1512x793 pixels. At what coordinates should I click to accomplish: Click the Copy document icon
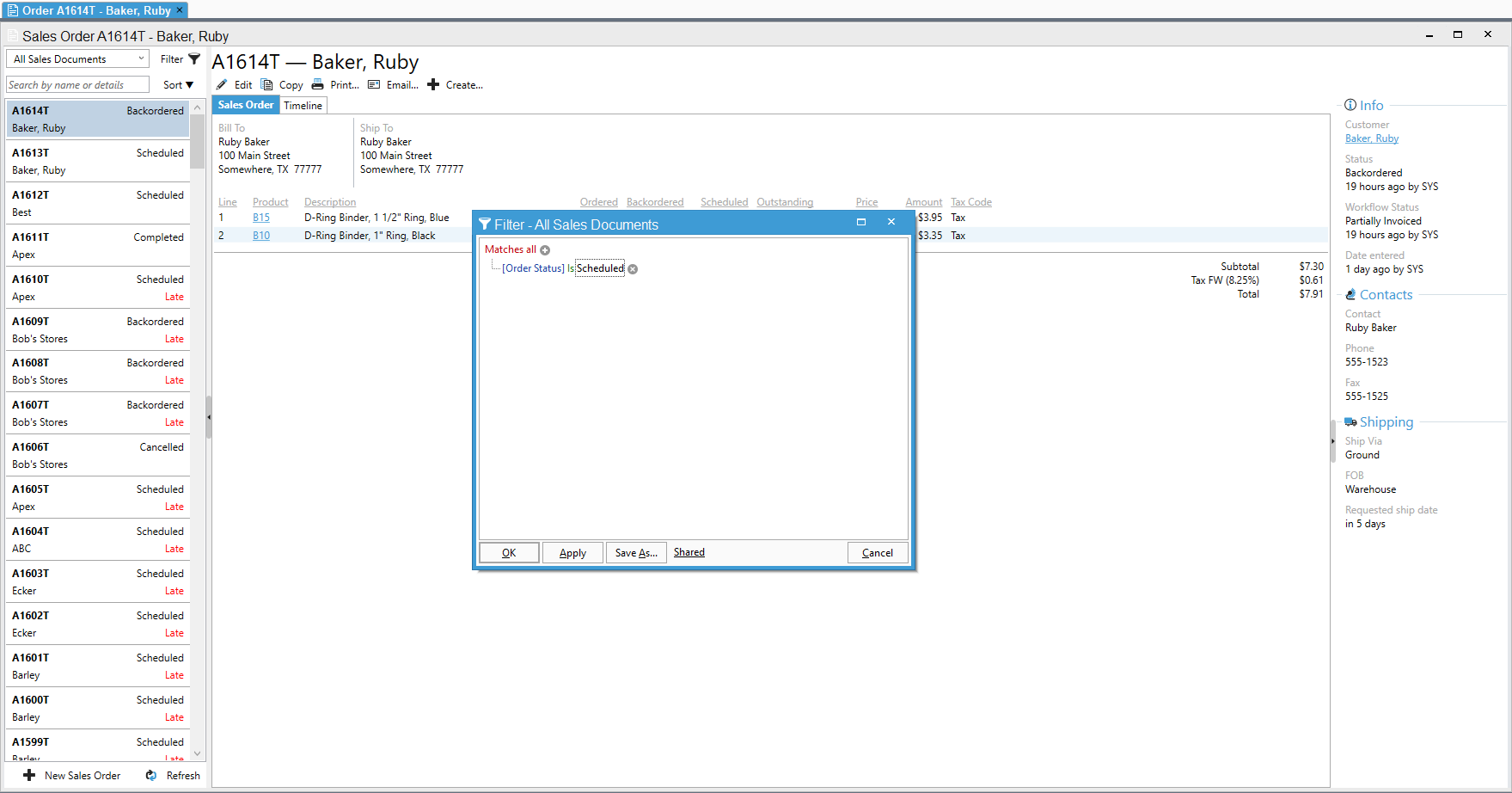(x=267, y=84)
